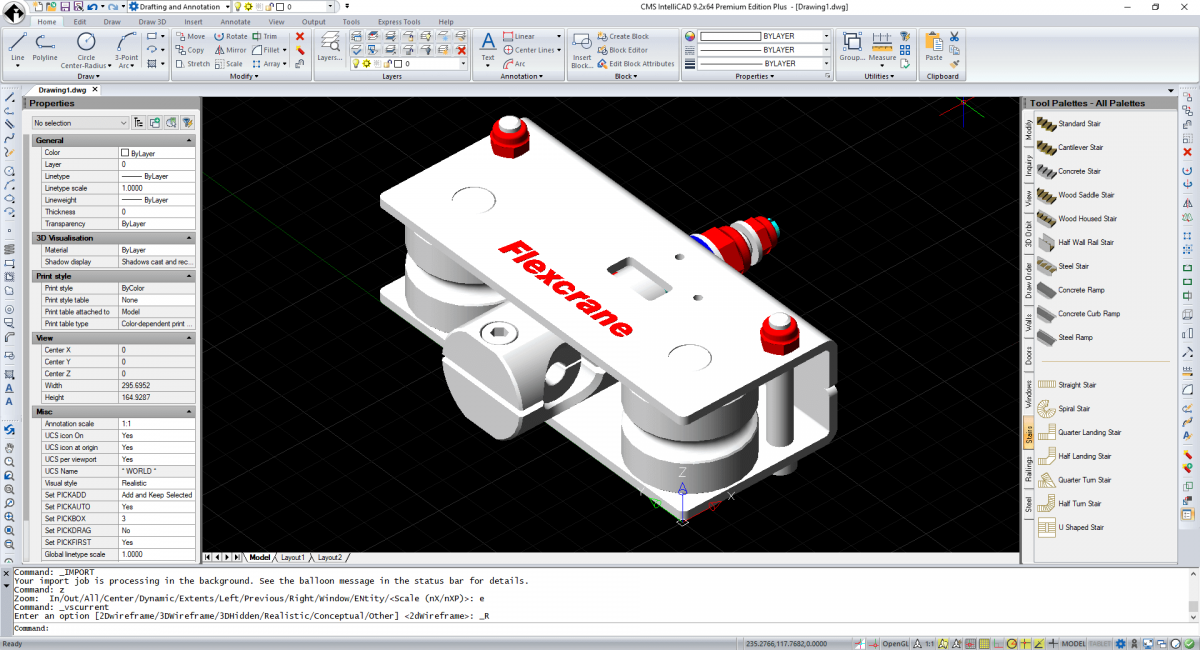This screenshot has width=1200, height=650.
Task: Toggle a layer lightbulb in the Layers panel
Action: pos(358,63)
